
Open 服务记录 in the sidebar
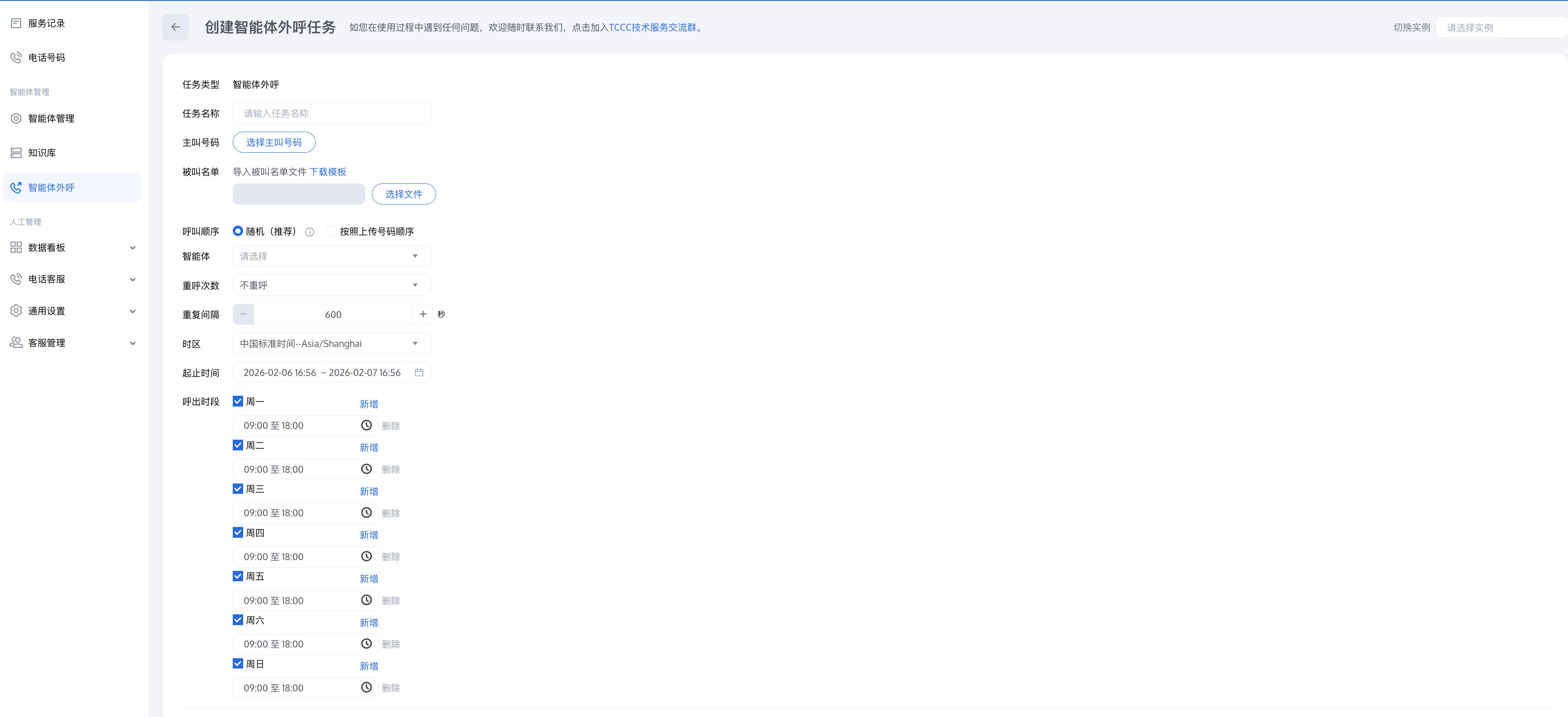click(x=46, y=23)
